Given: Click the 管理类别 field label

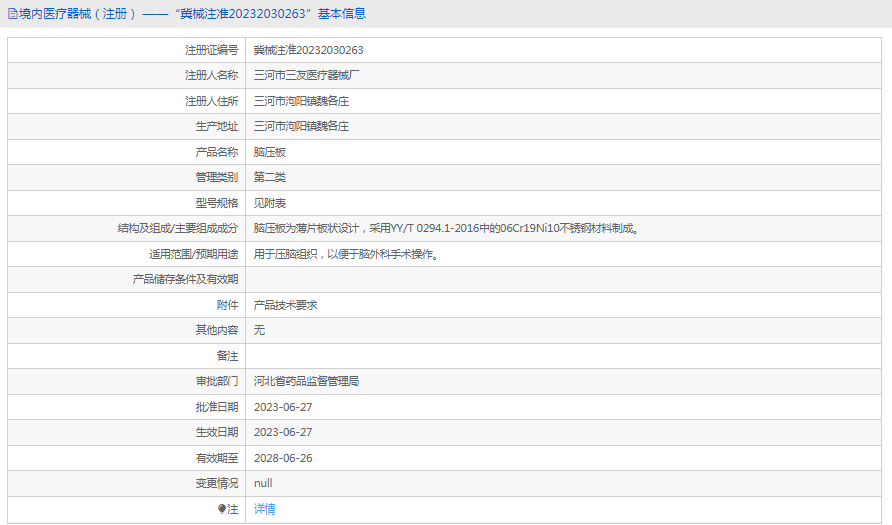Looking at the screenshot, I should point(217,177).
